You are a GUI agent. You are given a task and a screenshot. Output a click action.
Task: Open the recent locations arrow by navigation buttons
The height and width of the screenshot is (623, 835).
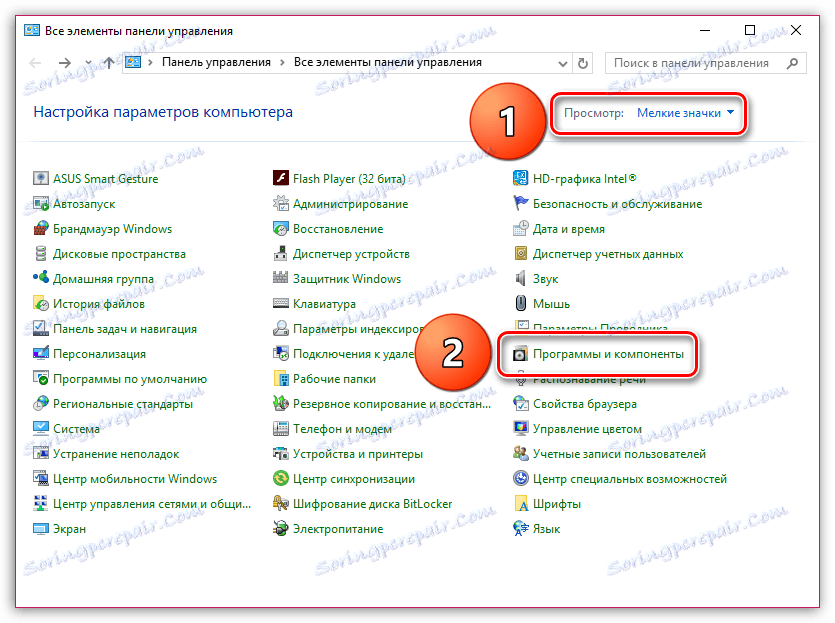point(88,63)
